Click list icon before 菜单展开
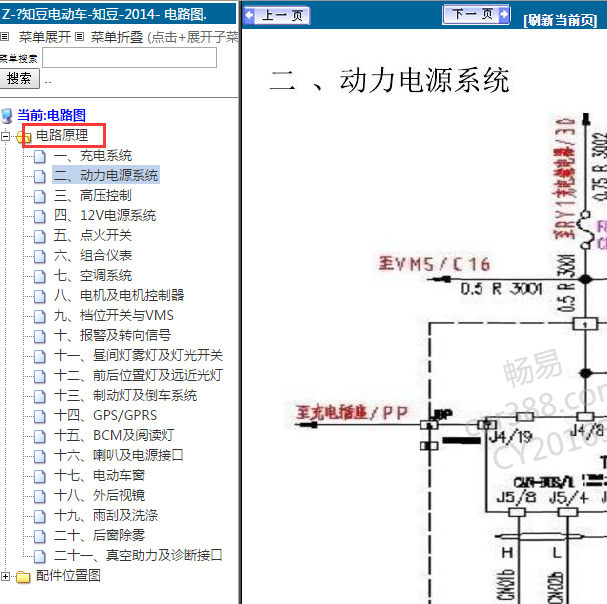 [4, 37]
